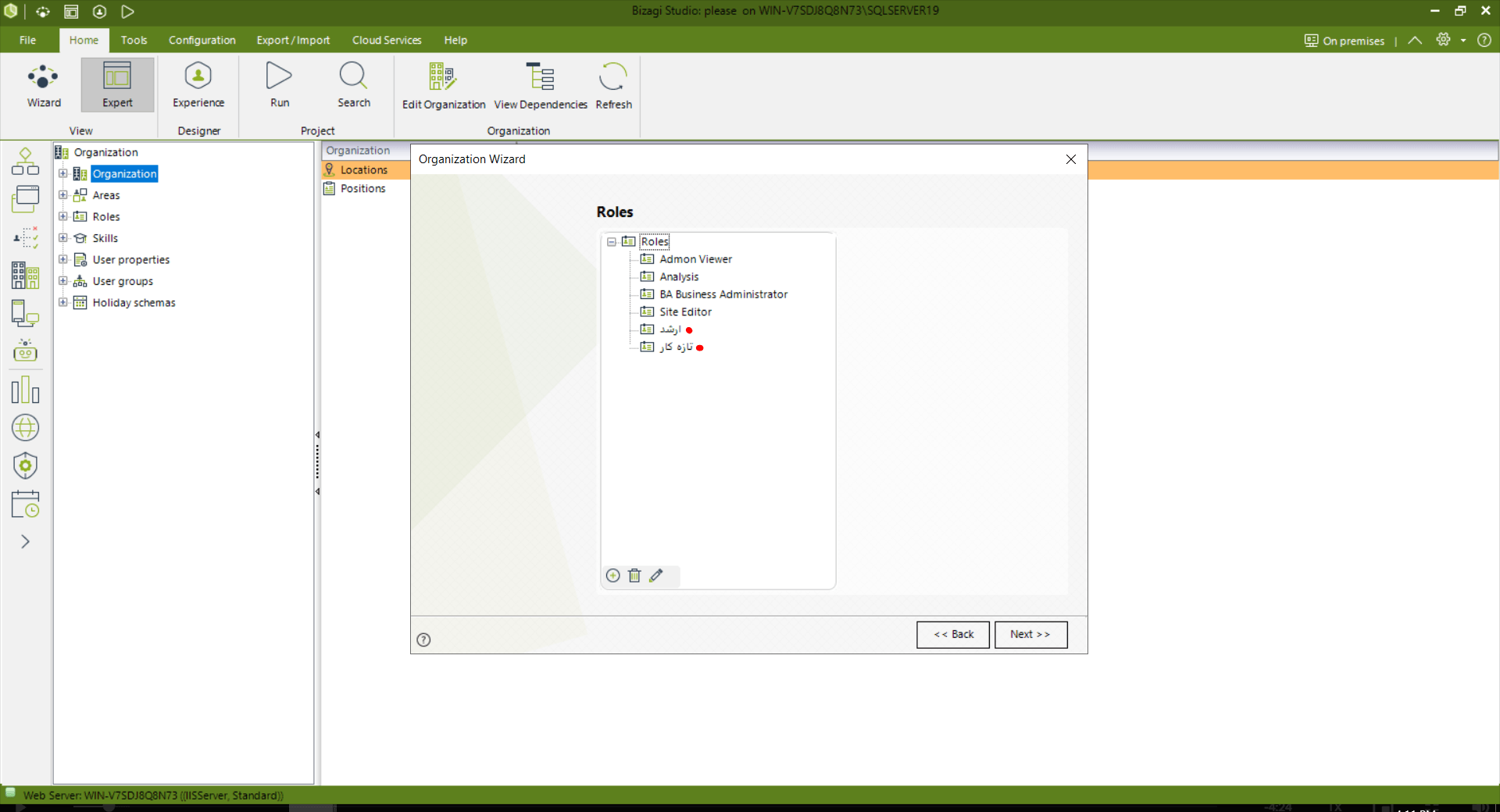Screen dimensions: 1500x812
Task: Expand Skills node in tree
Action: 63,238
